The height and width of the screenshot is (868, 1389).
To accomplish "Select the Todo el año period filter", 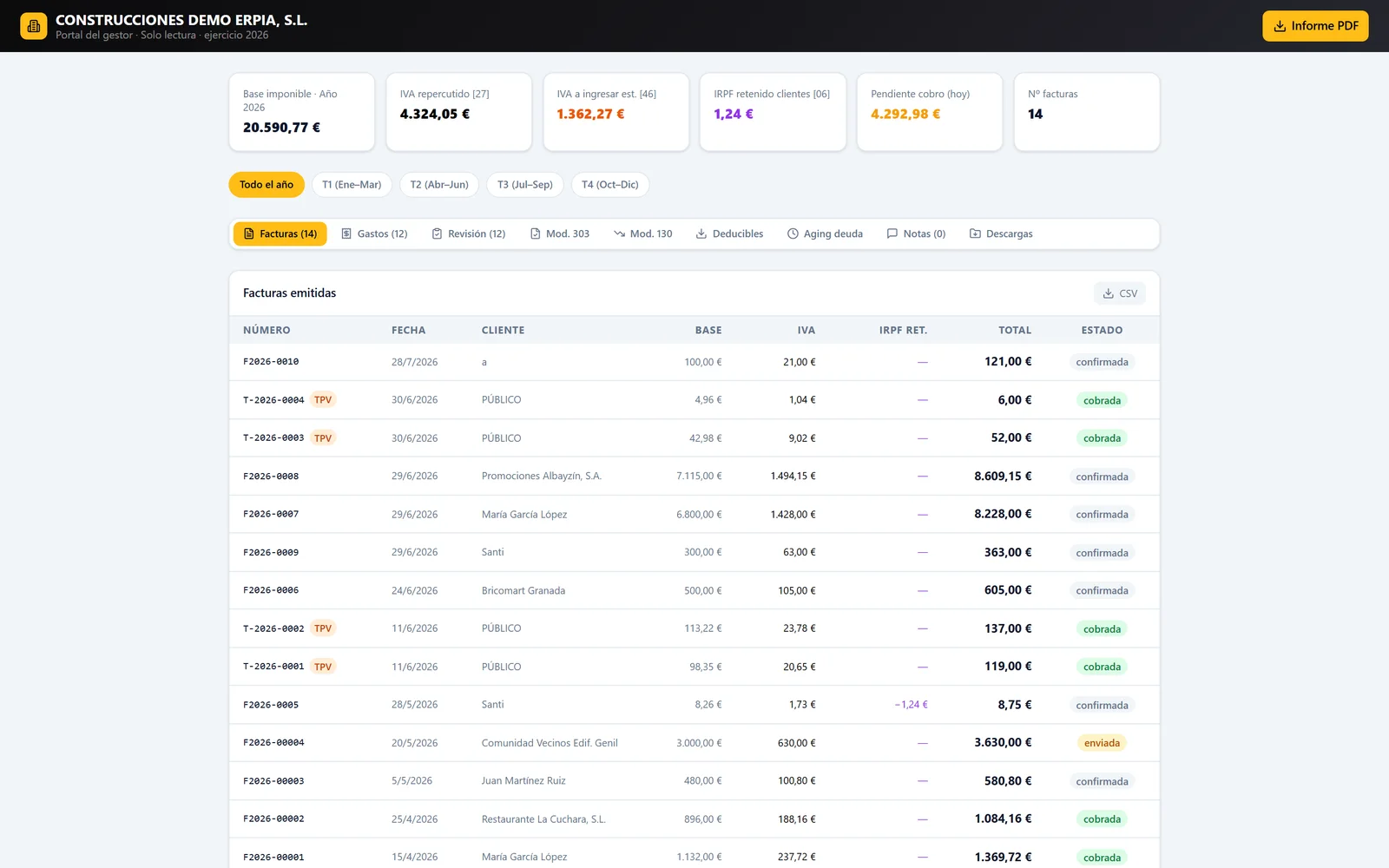I will pos(267,185).
